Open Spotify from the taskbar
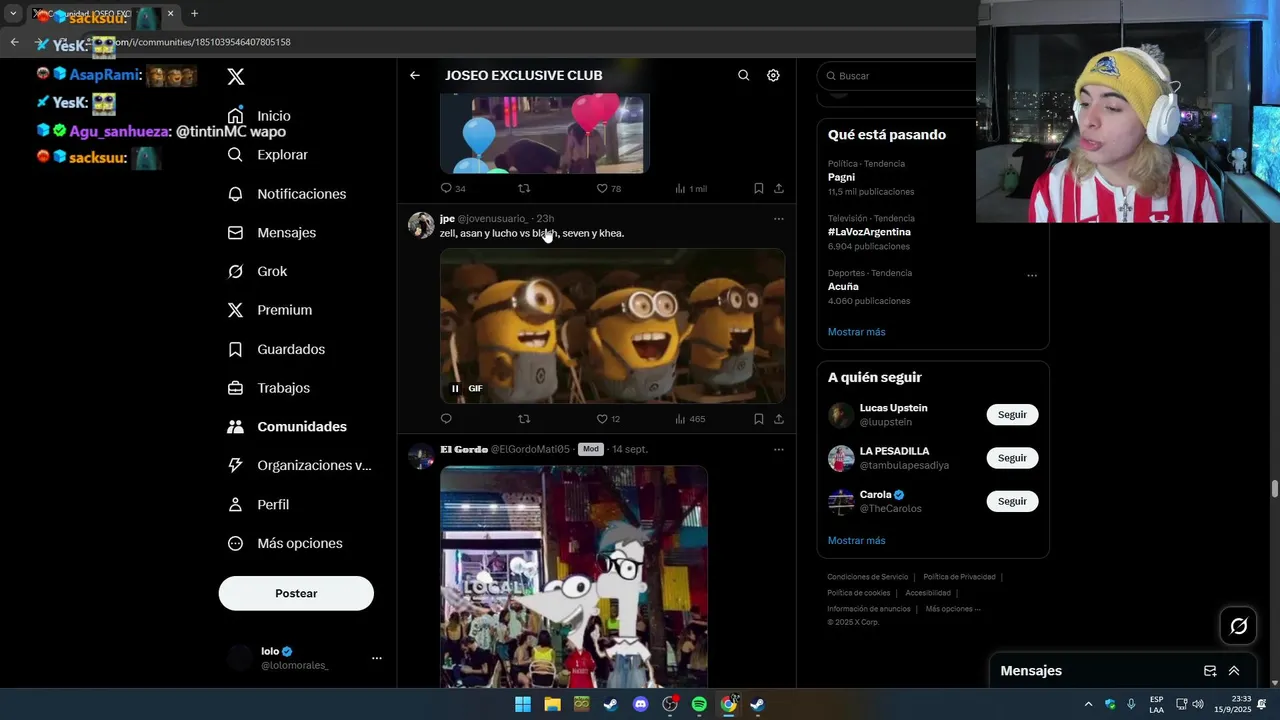The width and height of the screenshot is (1280, 720). pos(699,704)
